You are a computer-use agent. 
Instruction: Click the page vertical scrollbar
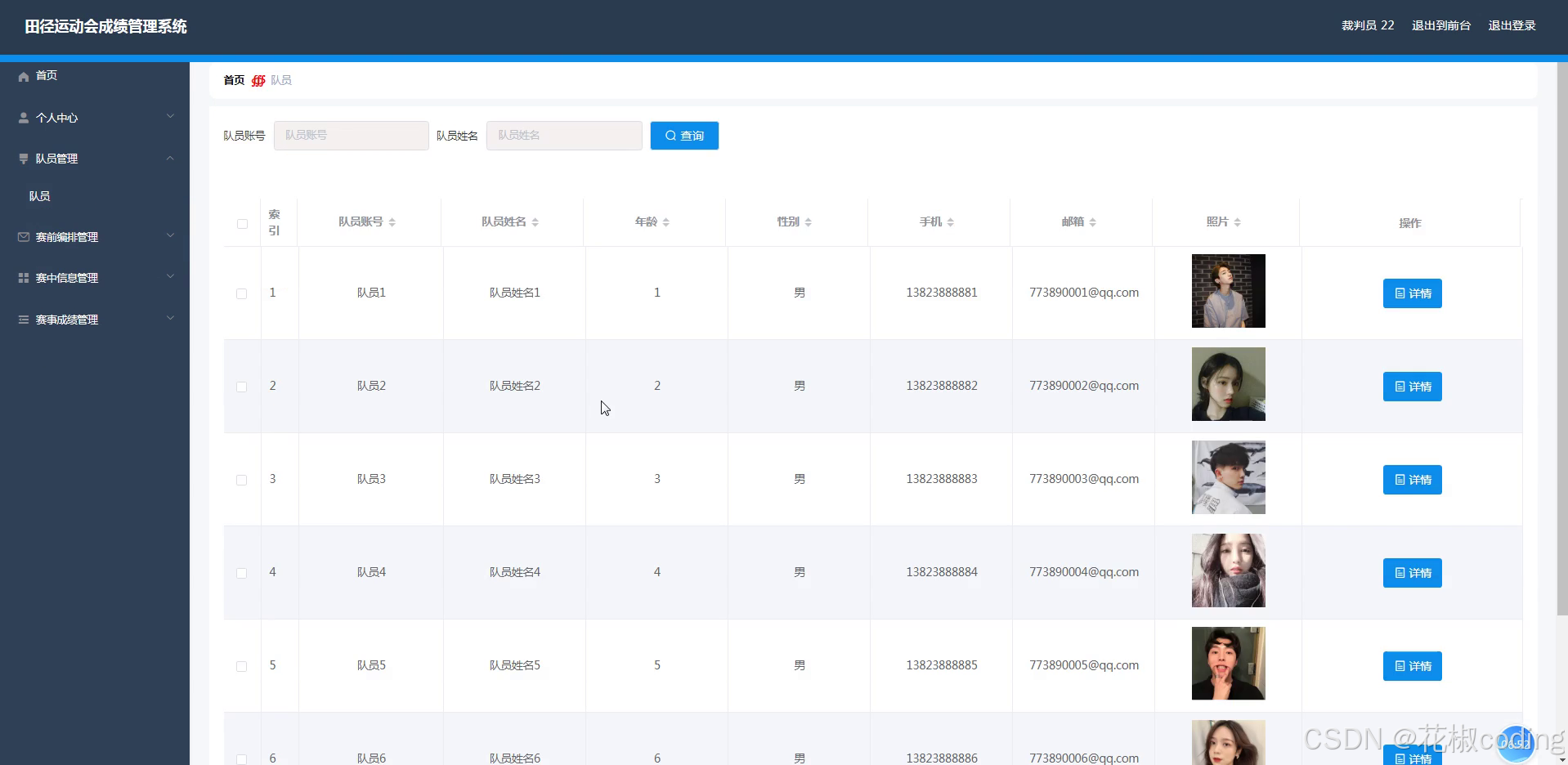[1562, 339]
